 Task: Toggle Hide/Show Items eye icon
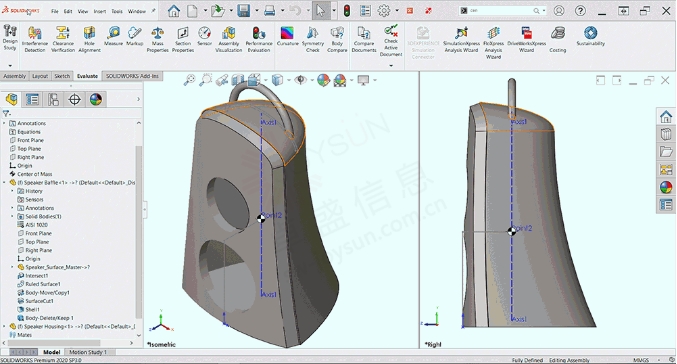click(301, 80)
